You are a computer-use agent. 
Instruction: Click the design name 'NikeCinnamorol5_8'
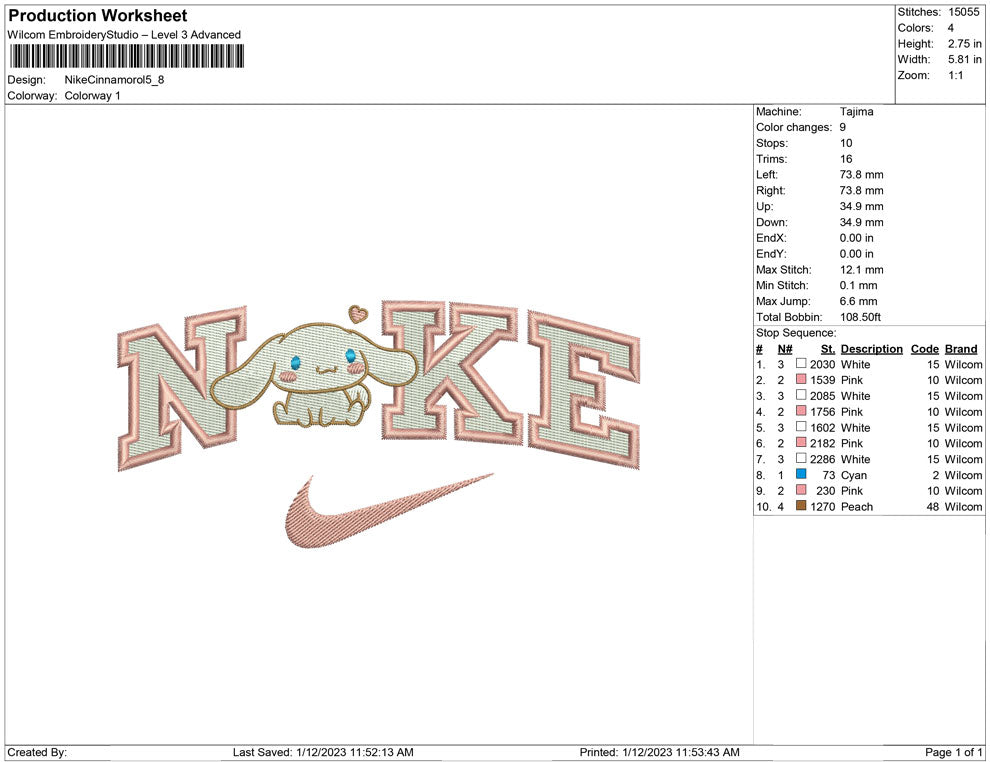(x=114, y=80)
